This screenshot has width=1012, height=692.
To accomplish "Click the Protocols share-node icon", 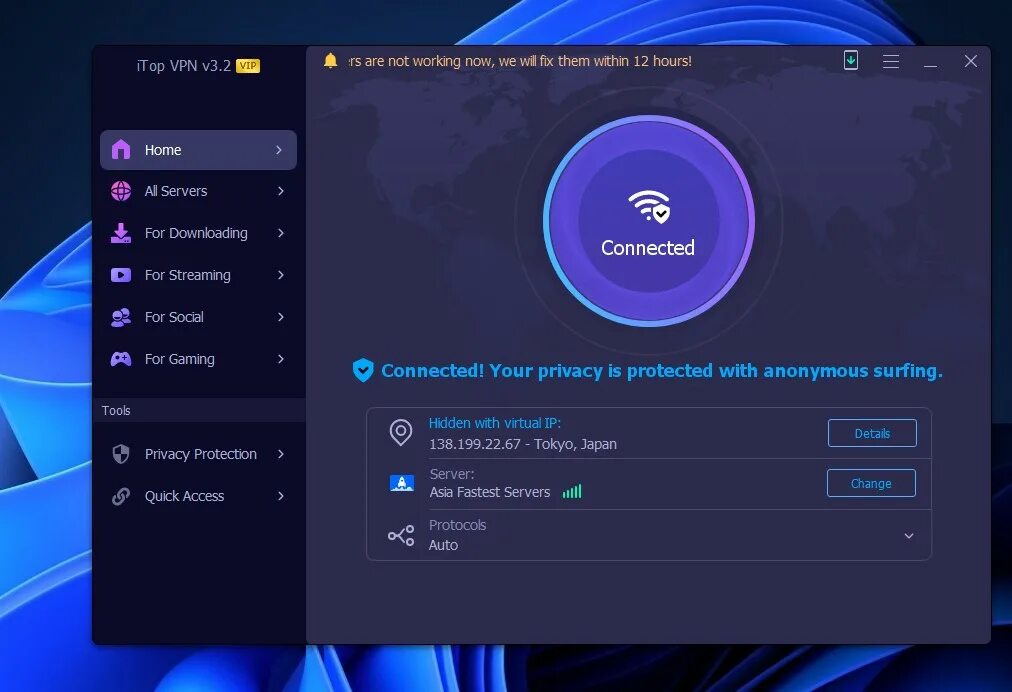I will [401, 535].
